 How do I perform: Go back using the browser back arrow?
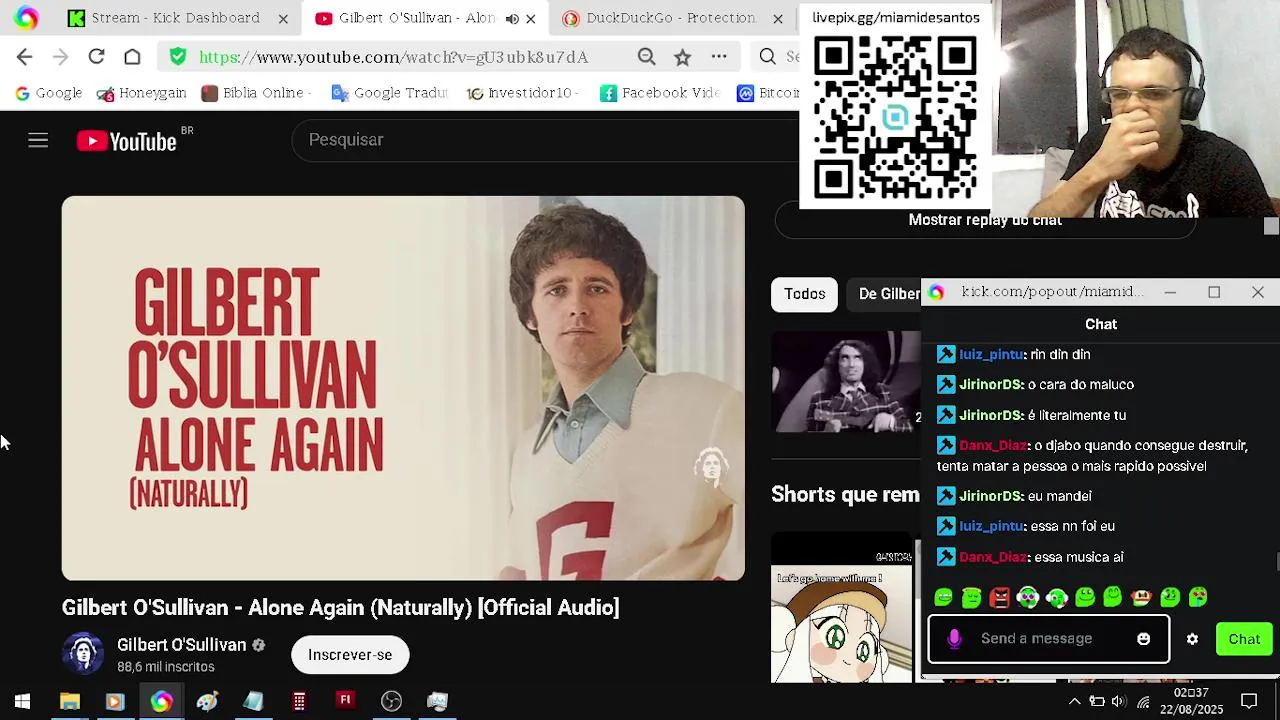25,57
